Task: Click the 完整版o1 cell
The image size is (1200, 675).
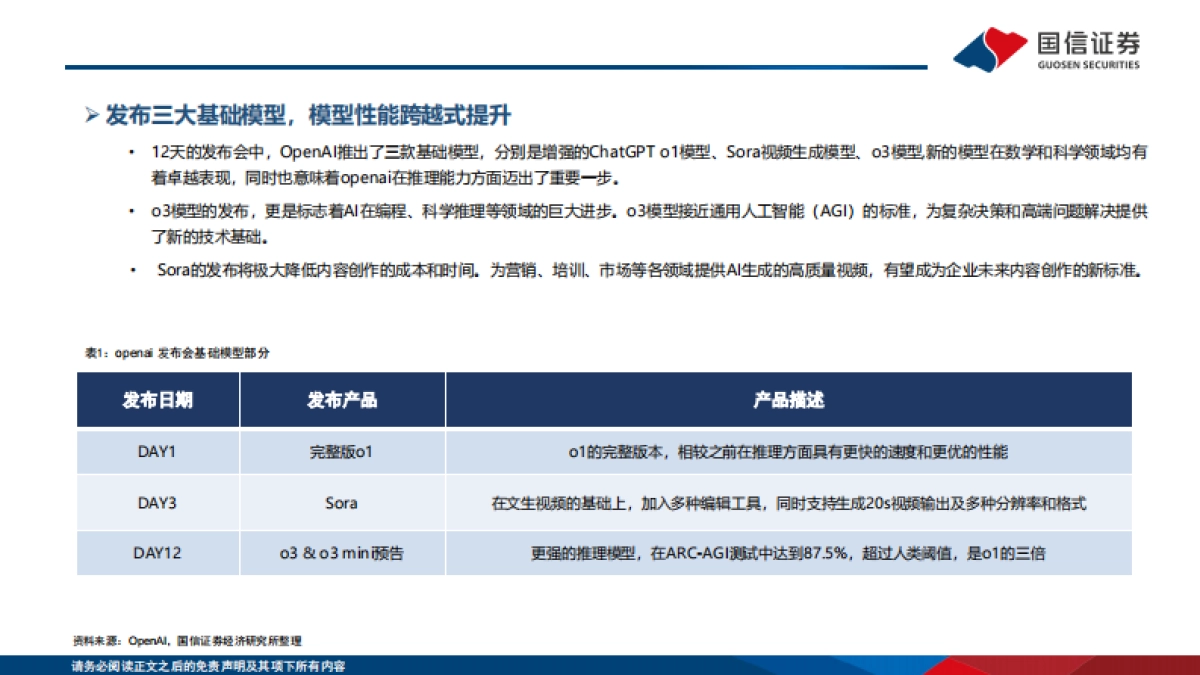Action: click(x=342, y=450)
